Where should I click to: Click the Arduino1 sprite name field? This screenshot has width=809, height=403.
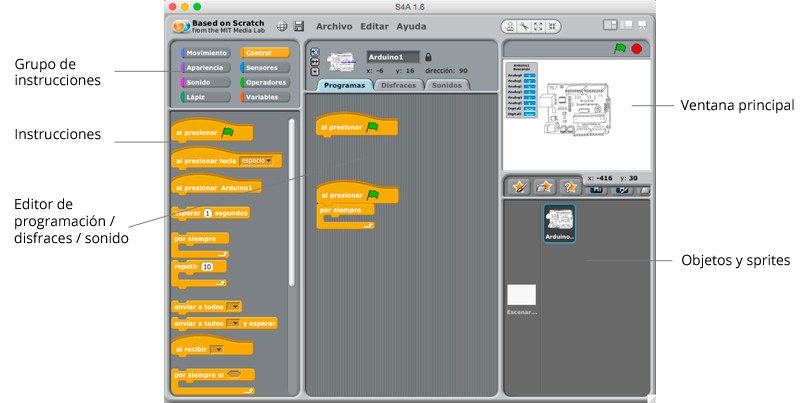tap(393, 57)
